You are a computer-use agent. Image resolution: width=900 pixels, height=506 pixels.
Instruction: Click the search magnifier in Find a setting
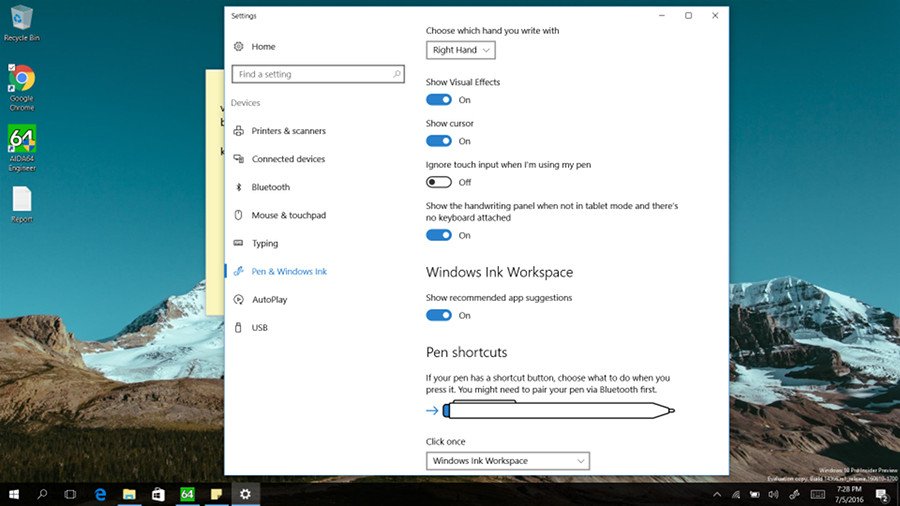(397, 74)
